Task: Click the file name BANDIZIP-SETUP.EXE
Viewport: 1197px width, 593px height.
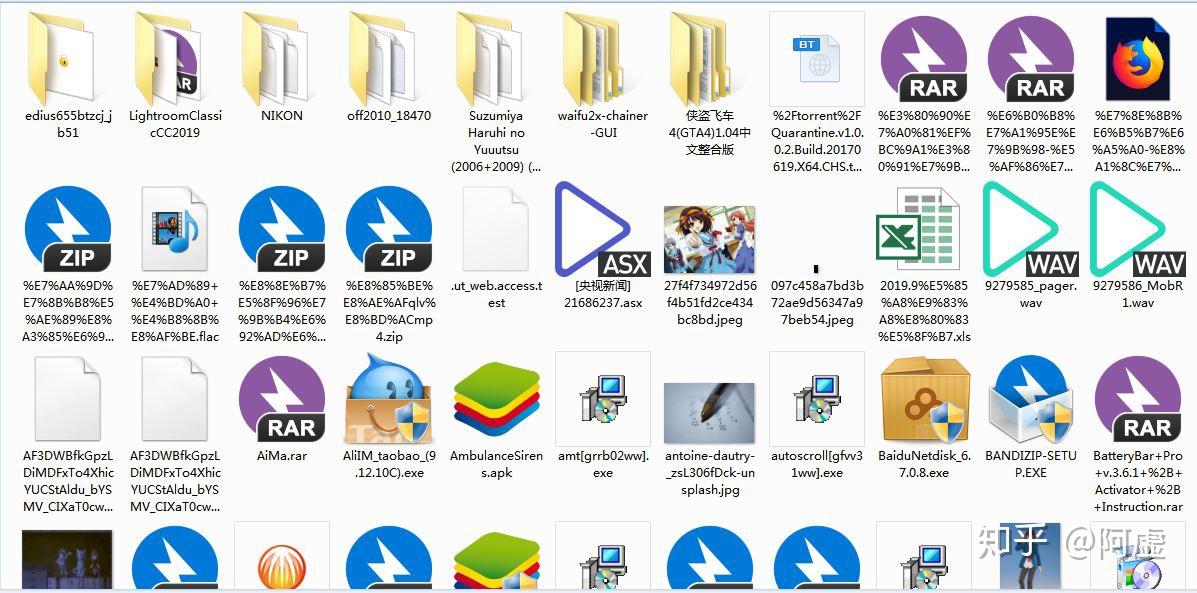Action: click(x=1031, y=464)
